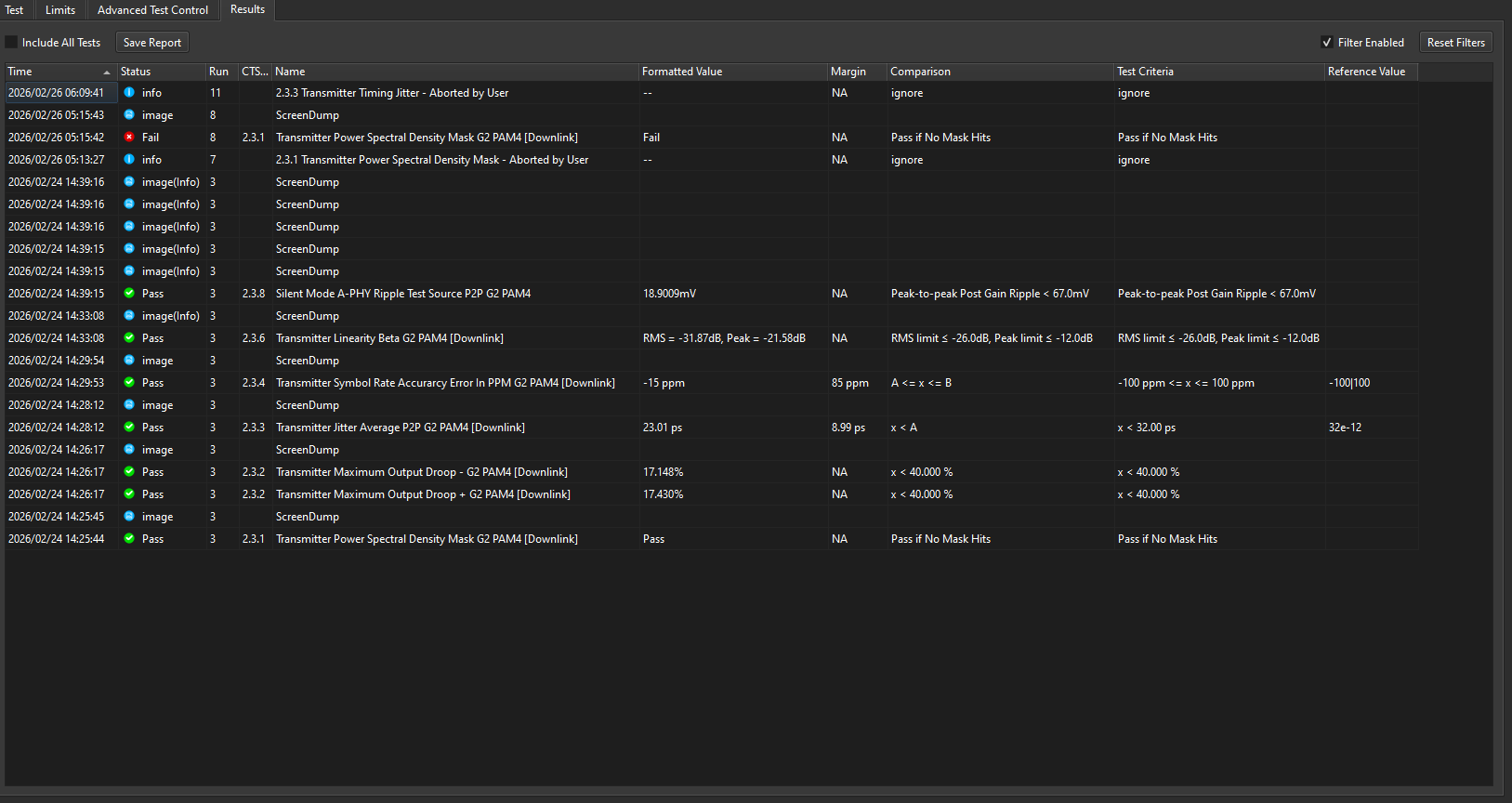Sort results by the Time column header
The width and height of the screenshot is (1512, 803).
click(56, 72)
